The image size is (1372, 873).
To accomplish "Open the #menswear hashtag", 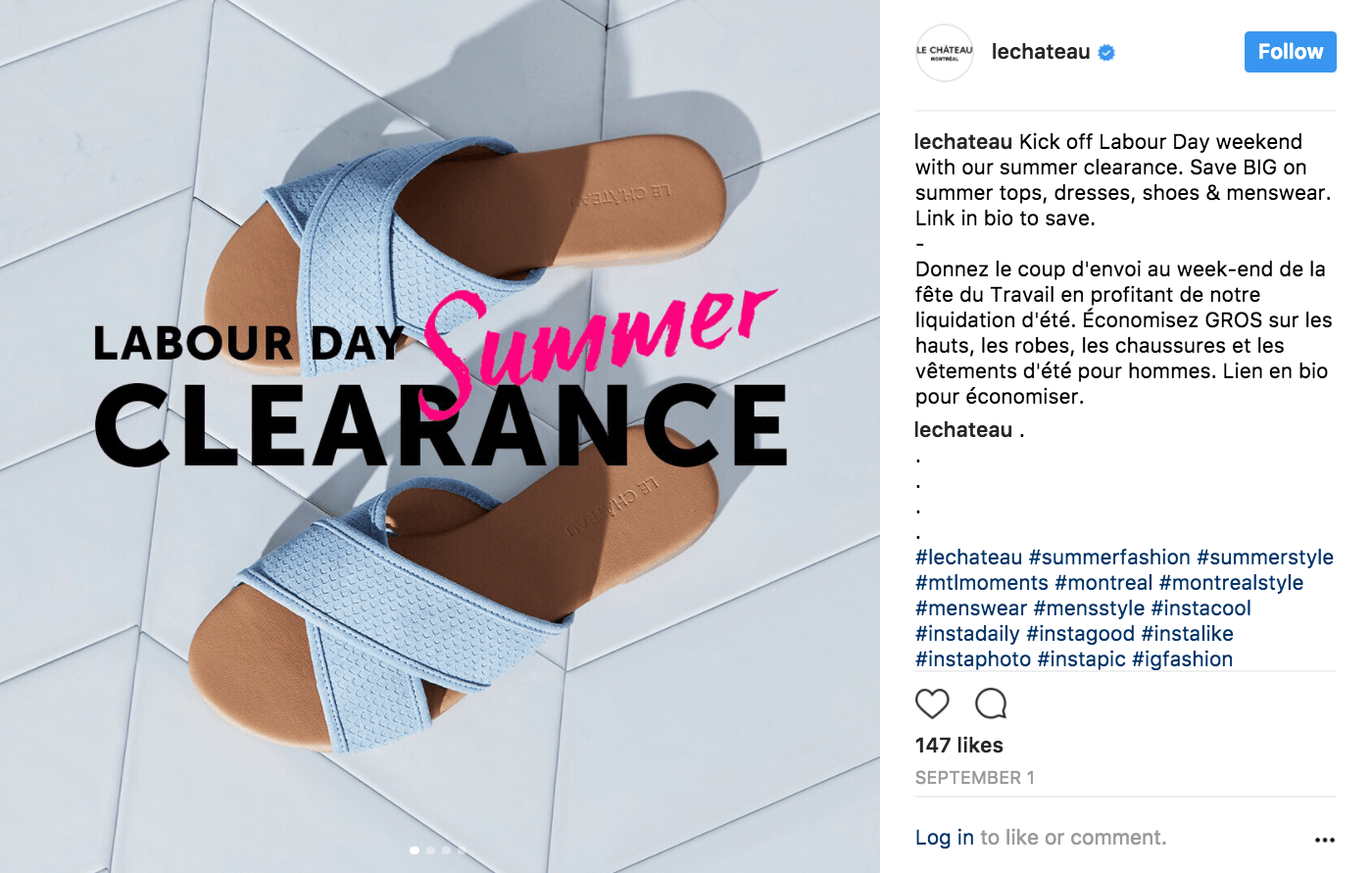I will point(971,608).
